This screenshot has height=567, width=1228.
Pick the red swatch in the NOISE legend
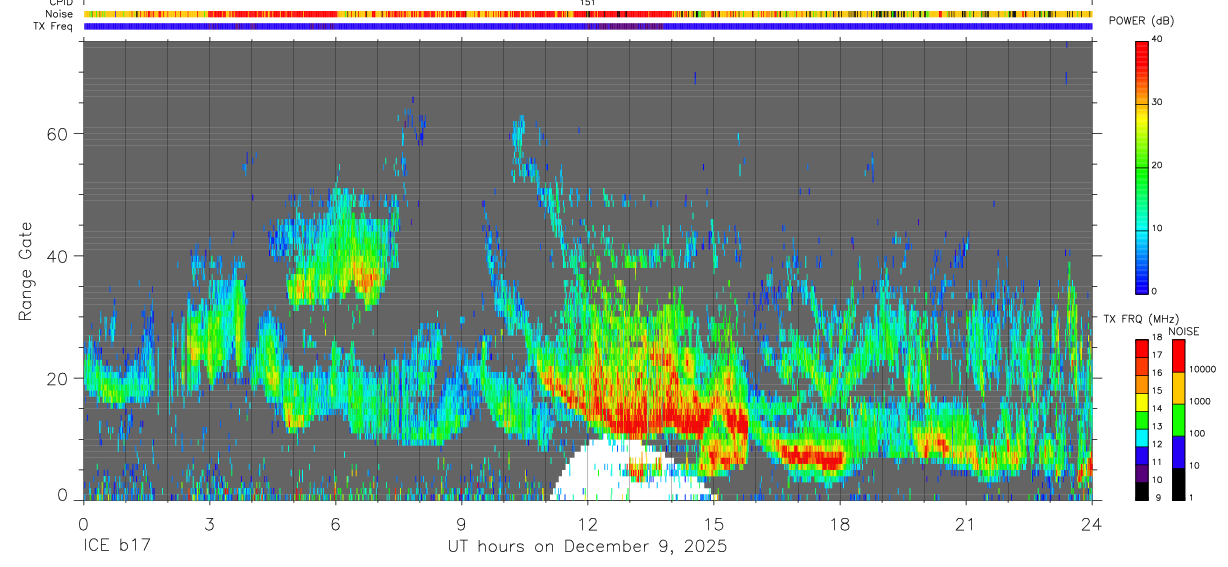coord(1179,356)
